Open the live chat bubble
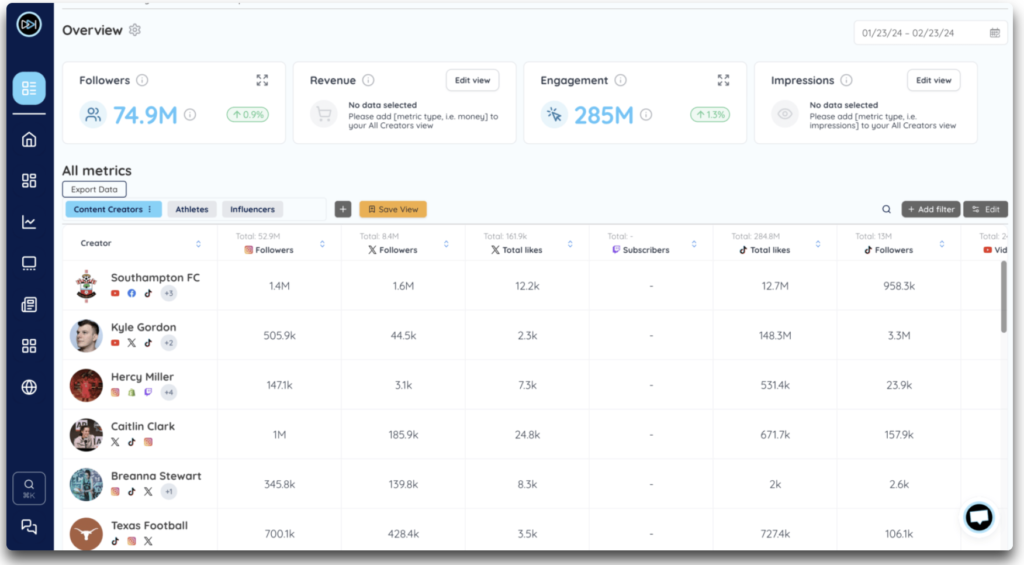This screenshot has width=1024, height=565. [x=979, y=517]
